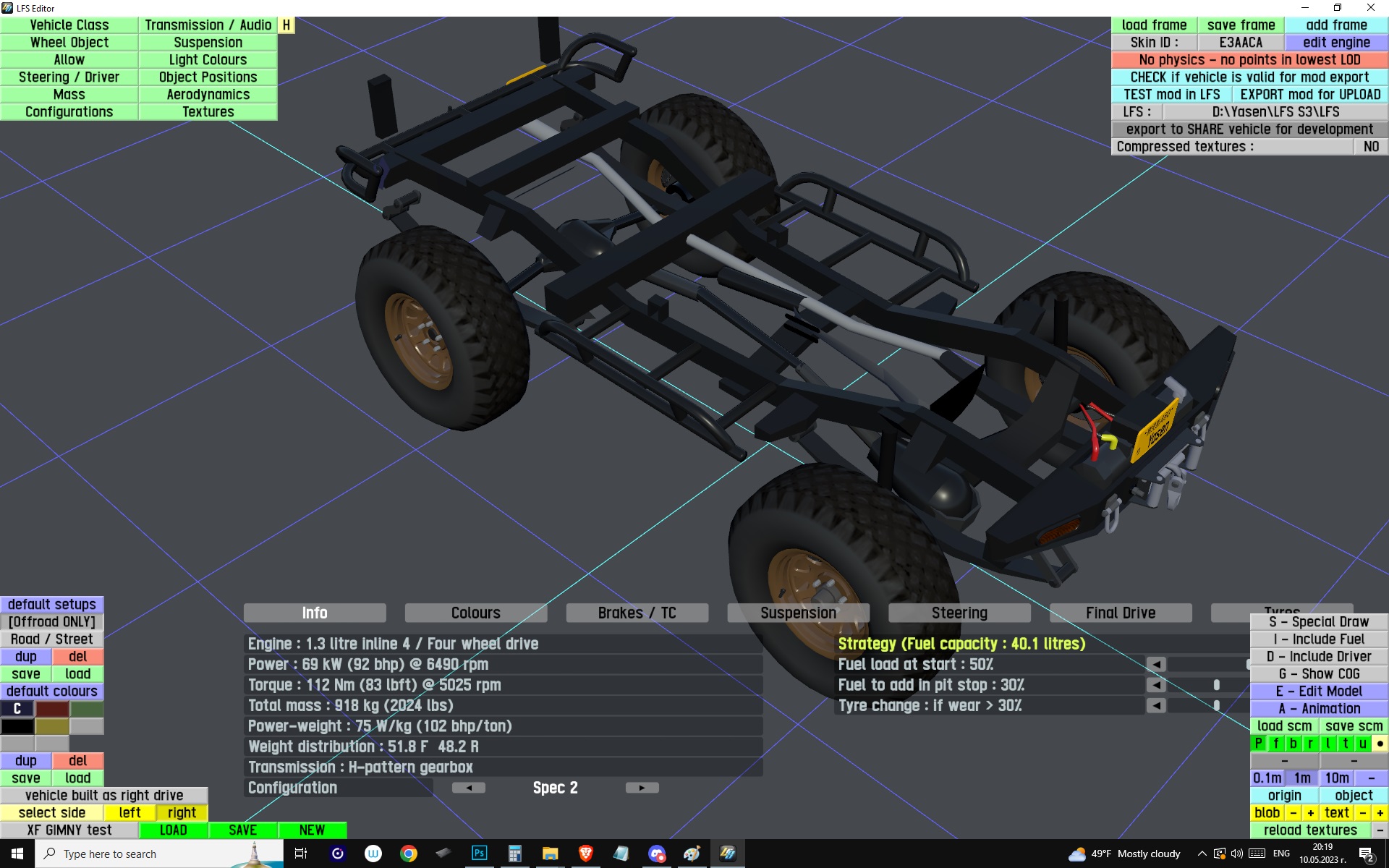Click the P view button
The width and height of the screenshot is (1389, 868).
pos(1258,744)
